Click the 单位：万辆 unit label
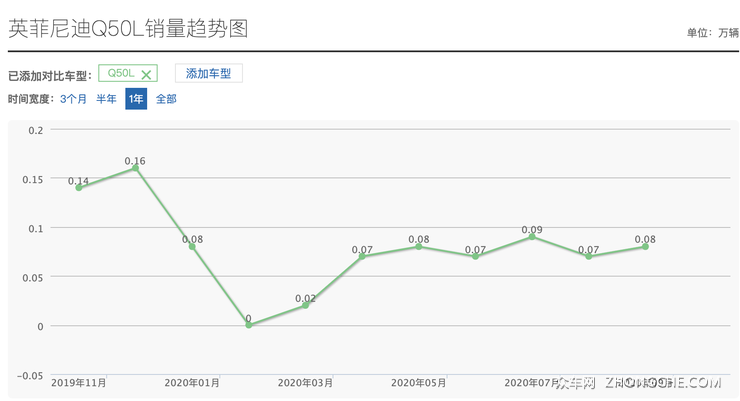 [x=713, y=33]
